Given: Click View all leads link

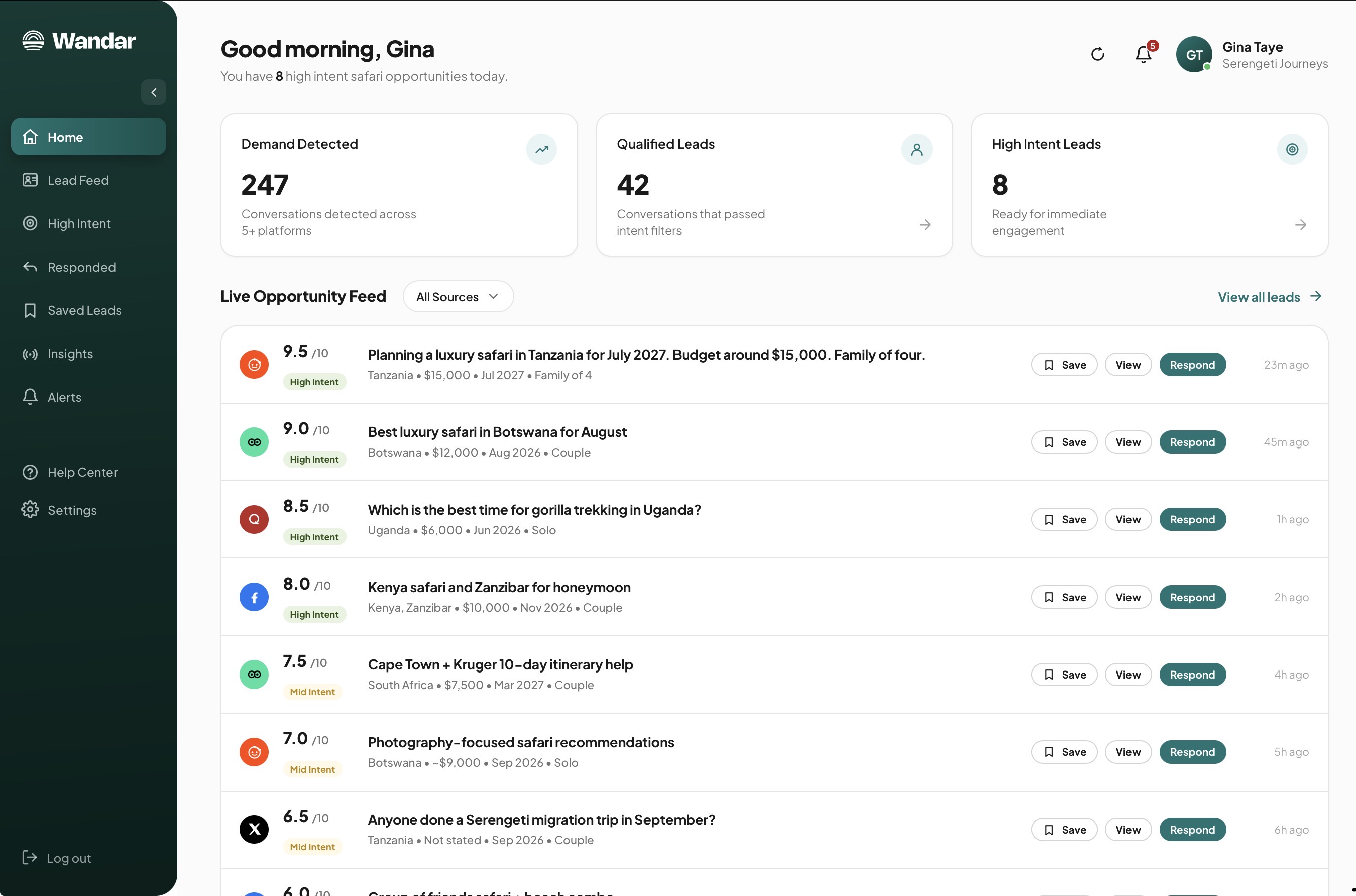Looking at the screenshot, I should click(1270, 296).
